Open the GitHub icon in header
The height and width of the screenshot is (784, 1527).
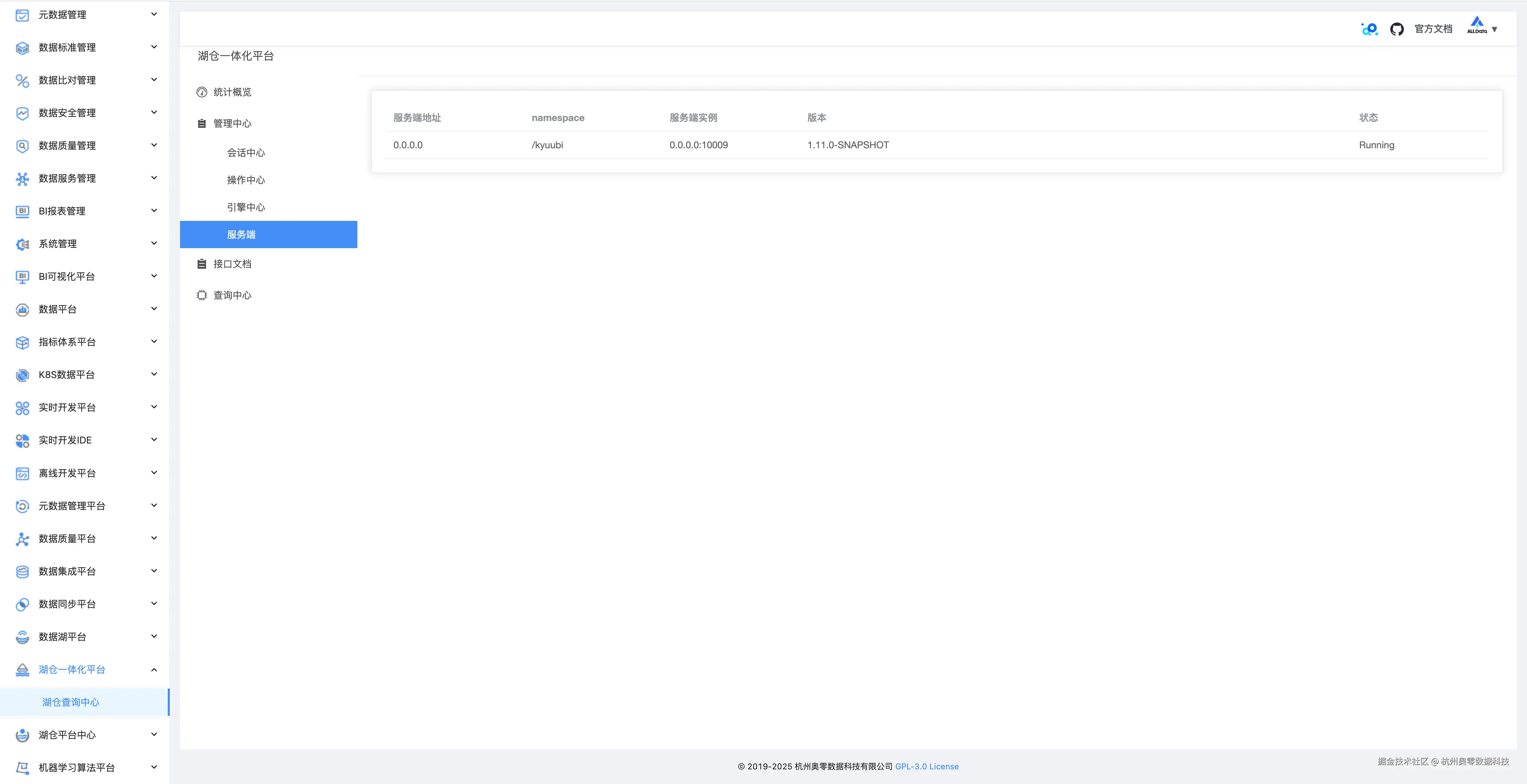pos(1397,29)
